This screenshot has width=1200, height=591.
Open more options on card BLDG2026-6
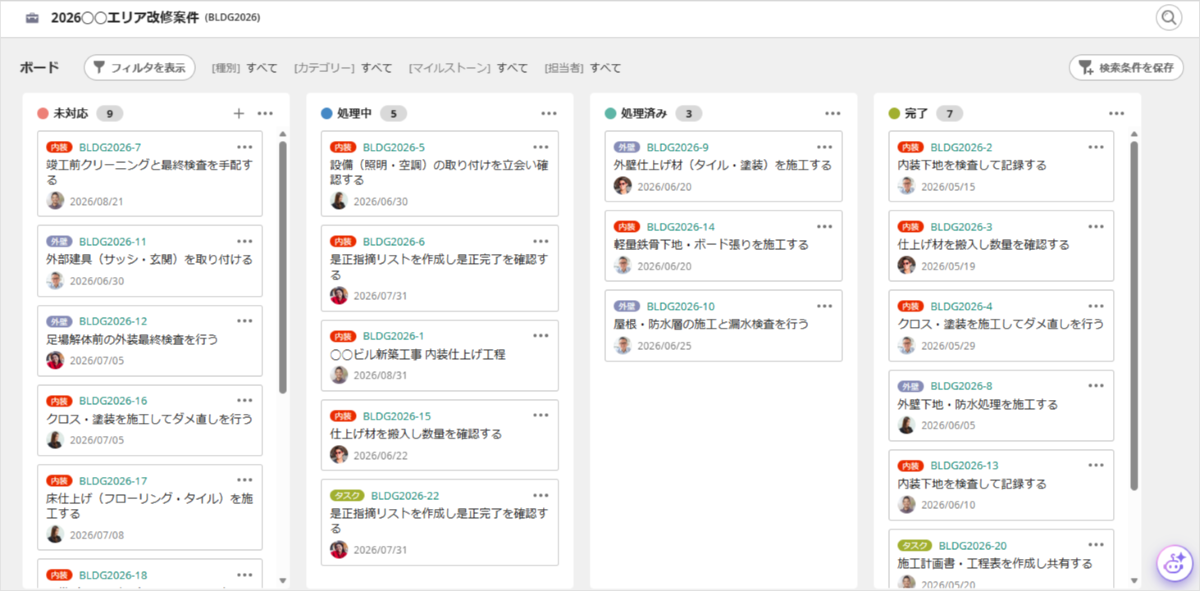tap(541, 241)
